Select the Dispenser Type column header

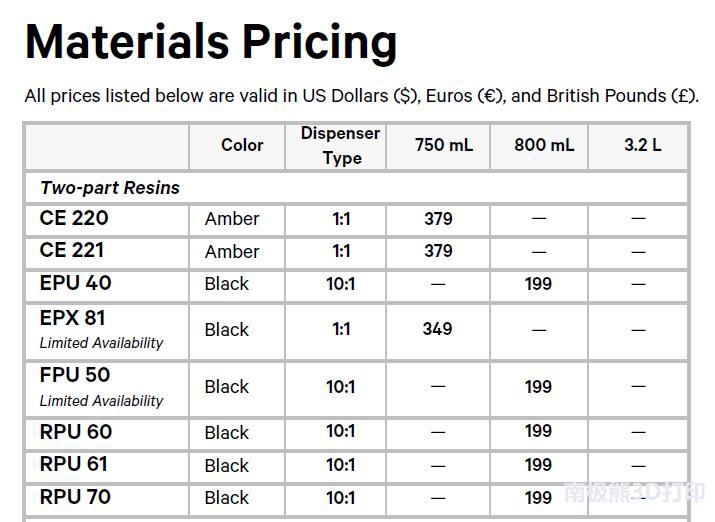tap(340, 145)
